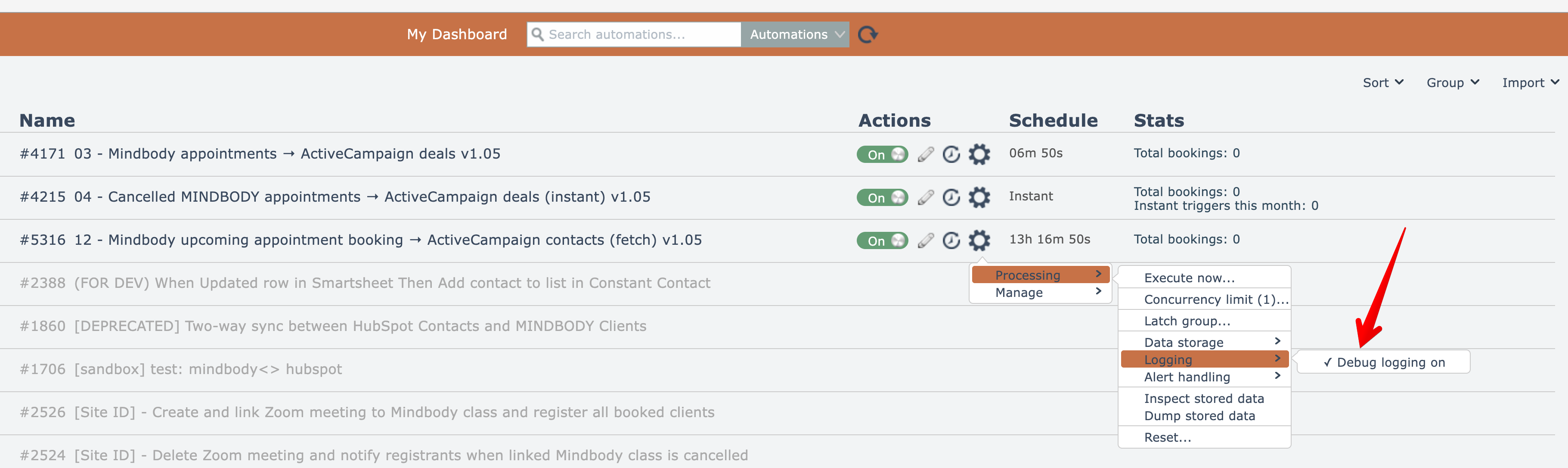
Task: Open gear settings for automation #4171
Action: pos(979,154)
